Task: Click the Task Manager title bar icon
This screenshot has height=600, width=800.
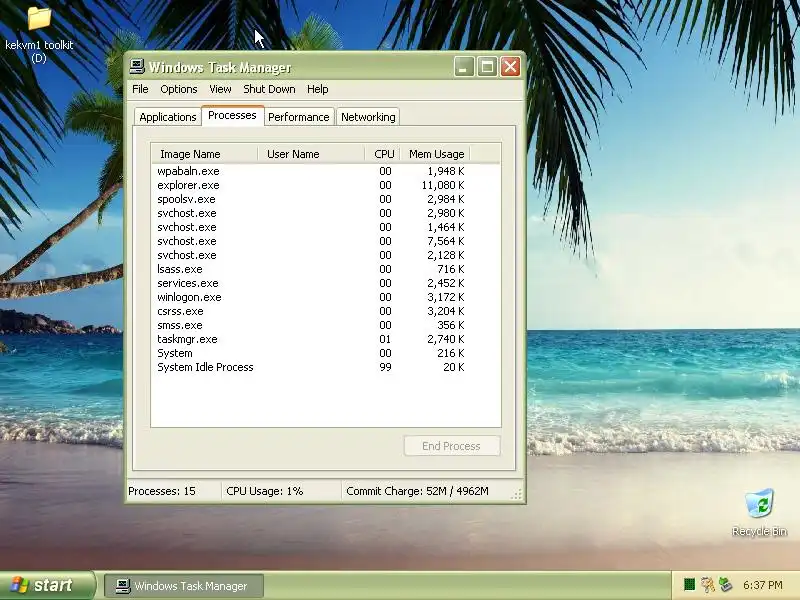Action: tap(137, 67)
